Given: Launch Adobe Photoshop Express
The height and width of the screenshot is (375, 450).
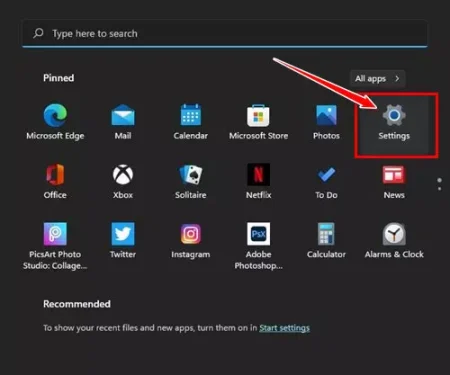Looking at the screenshot, I should click(x=258, y=246).
